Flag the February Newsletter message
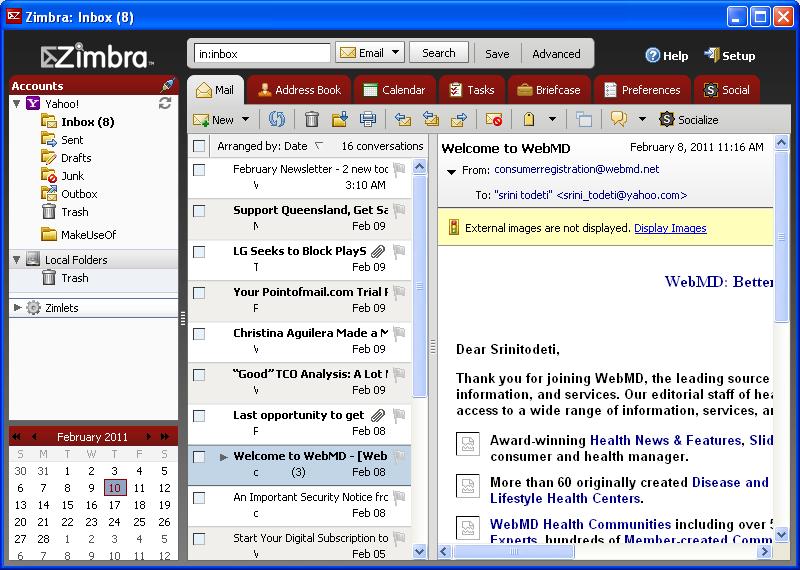Image resolution: width=800 pixels, height=570 pixels. pyautogui.click(x=399, y=169)
